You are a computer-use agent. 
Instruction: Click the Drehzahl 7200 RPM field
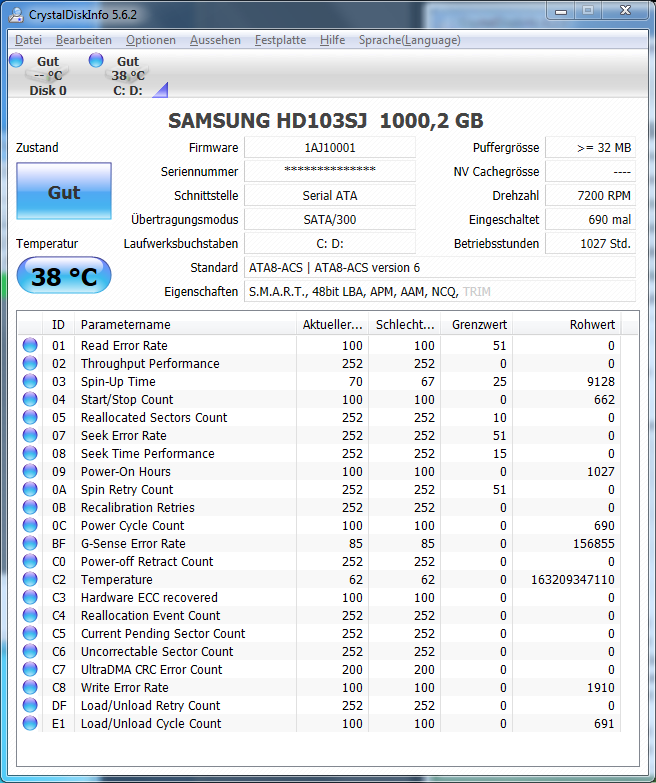coord(591,195)
